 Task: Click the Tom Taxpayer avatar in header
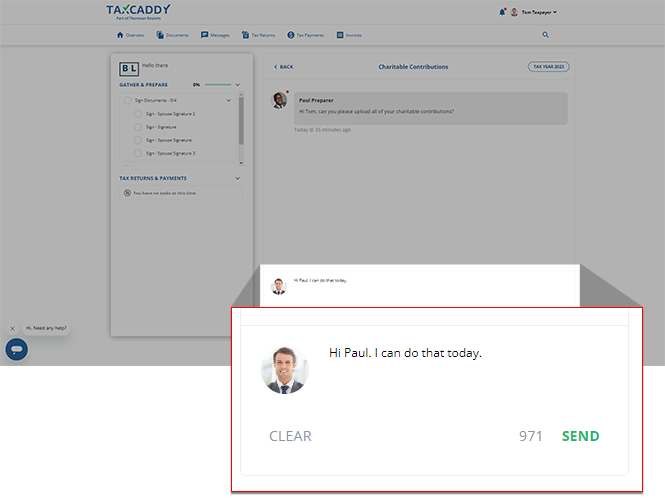coord(514,12)
